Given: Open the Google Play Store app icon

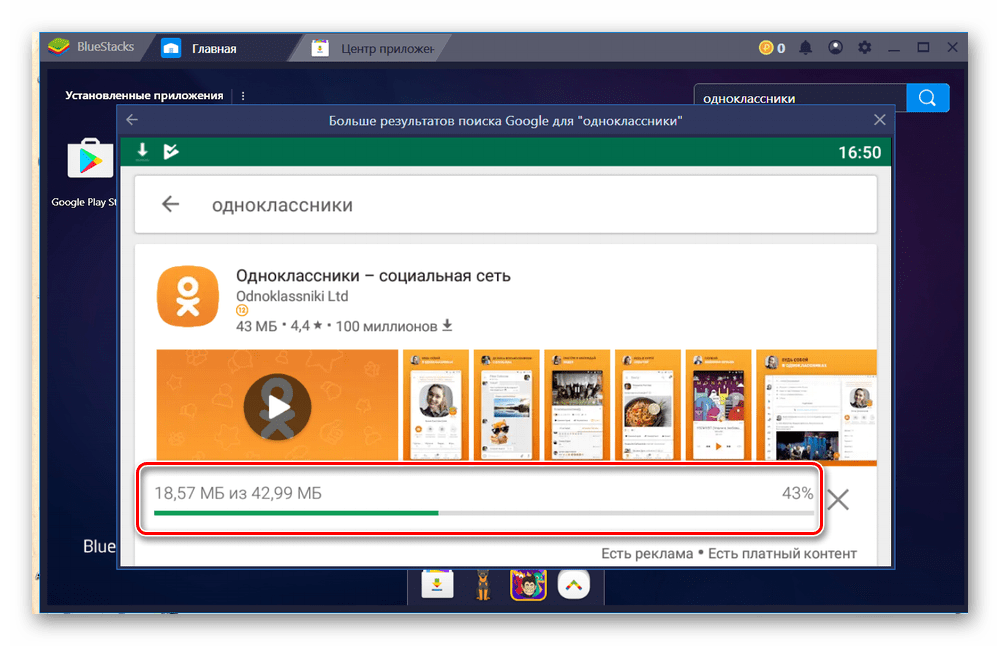Looking at the screenshot, I should [90, 160].
